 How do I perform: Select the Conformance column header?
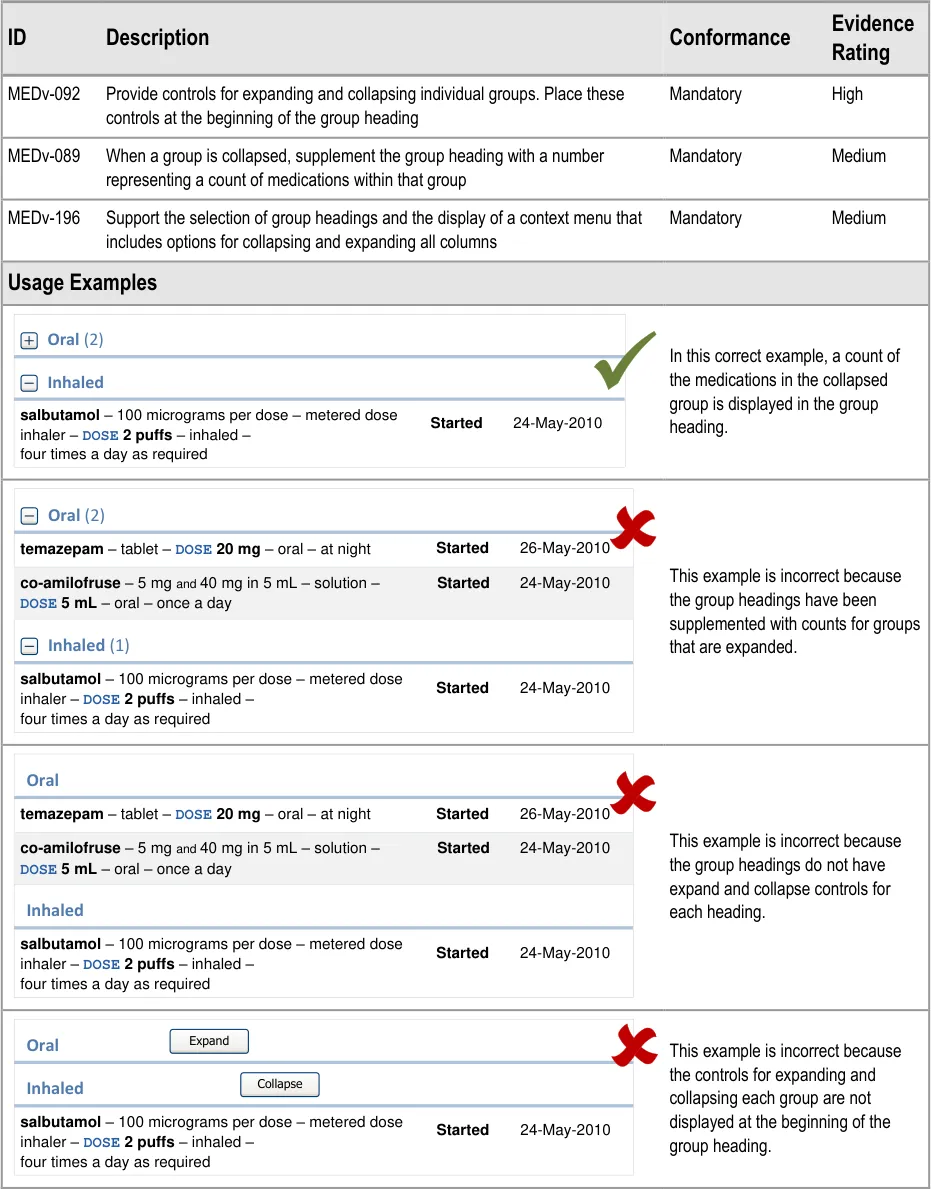[x=729, y=38]
